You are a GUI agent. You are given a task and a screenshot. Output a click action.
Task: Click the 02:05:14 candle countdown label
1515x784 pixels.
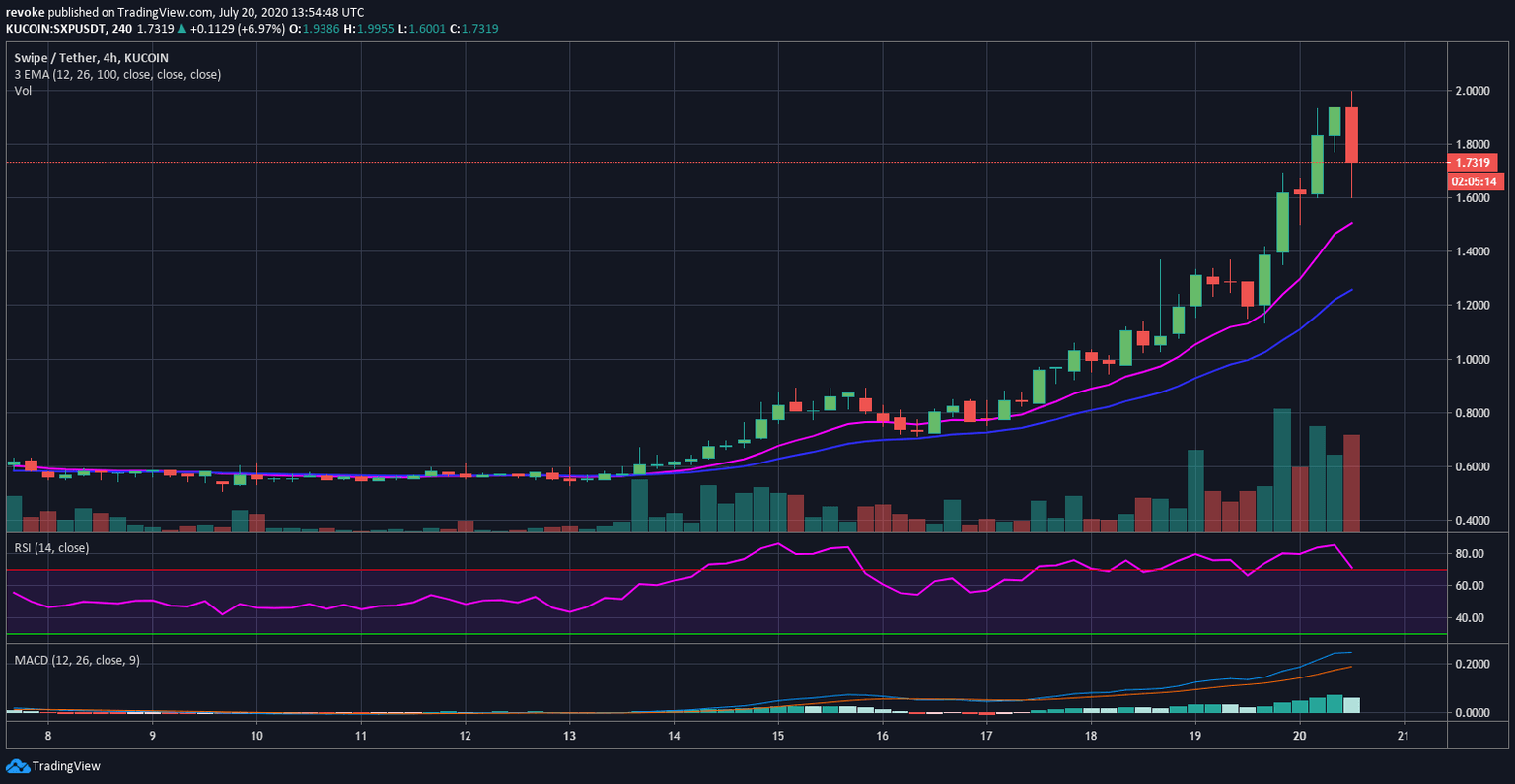[x=1472, y=181]
